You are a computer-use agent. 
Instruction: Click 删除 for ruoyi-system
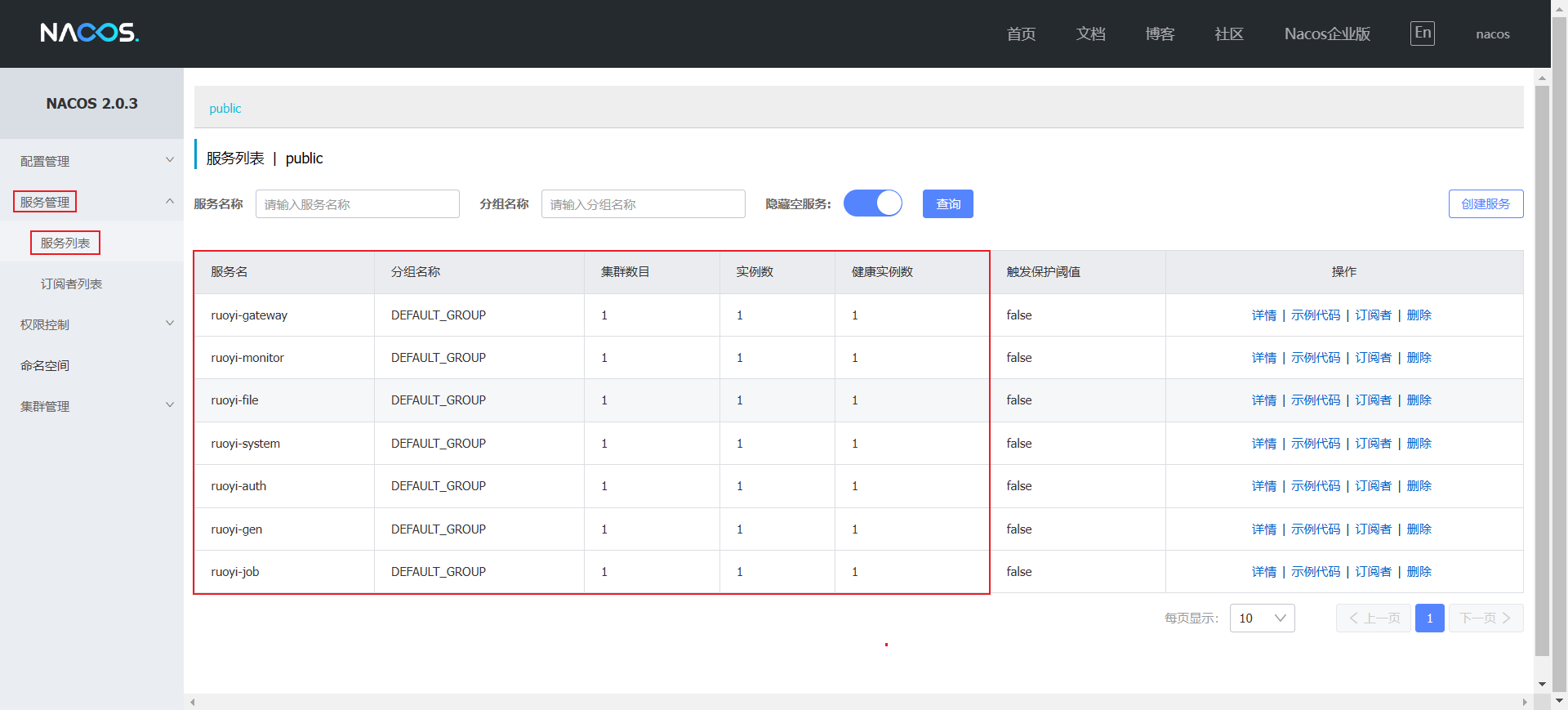tap(1419, 444)
